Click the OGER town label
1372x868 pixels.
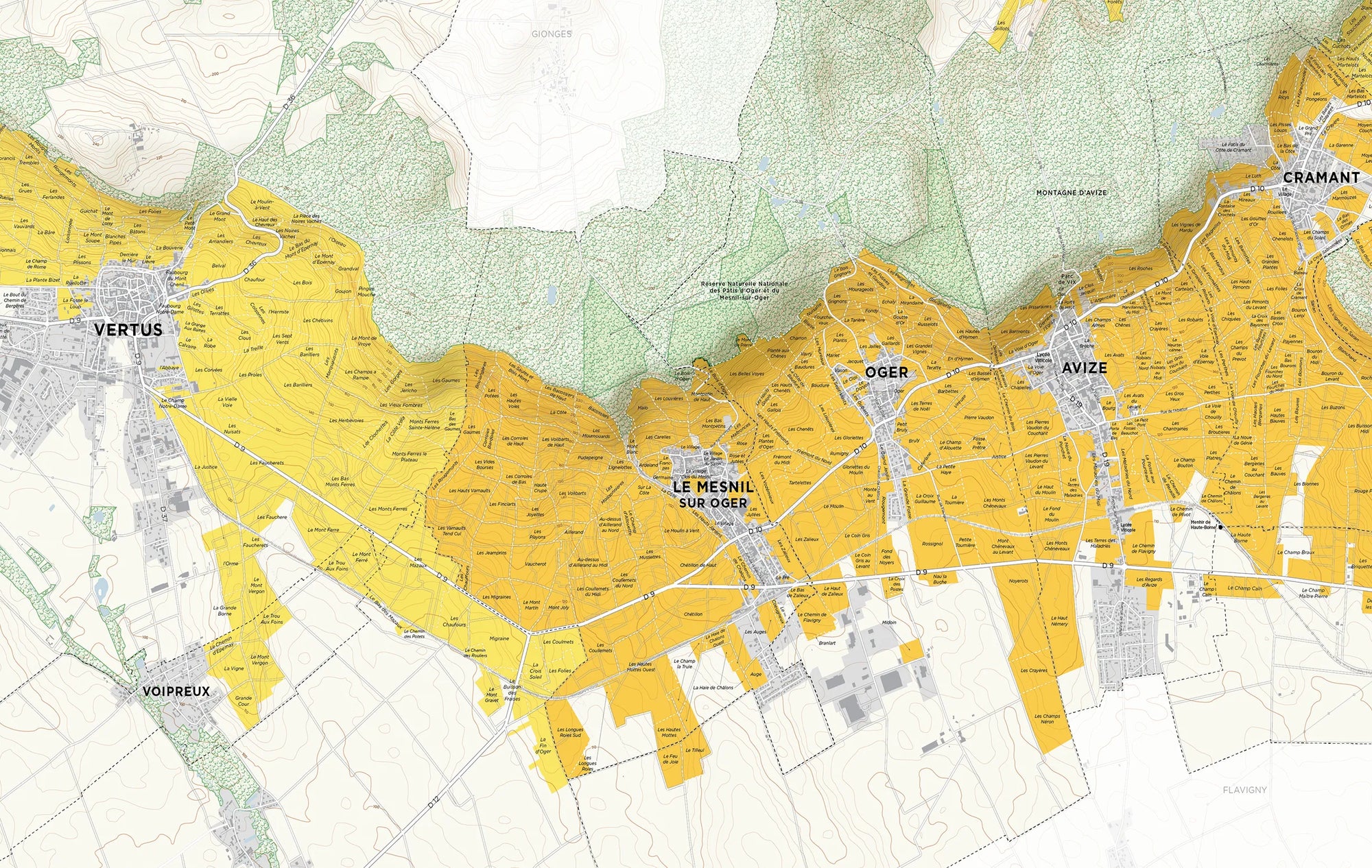coord(886,373)
